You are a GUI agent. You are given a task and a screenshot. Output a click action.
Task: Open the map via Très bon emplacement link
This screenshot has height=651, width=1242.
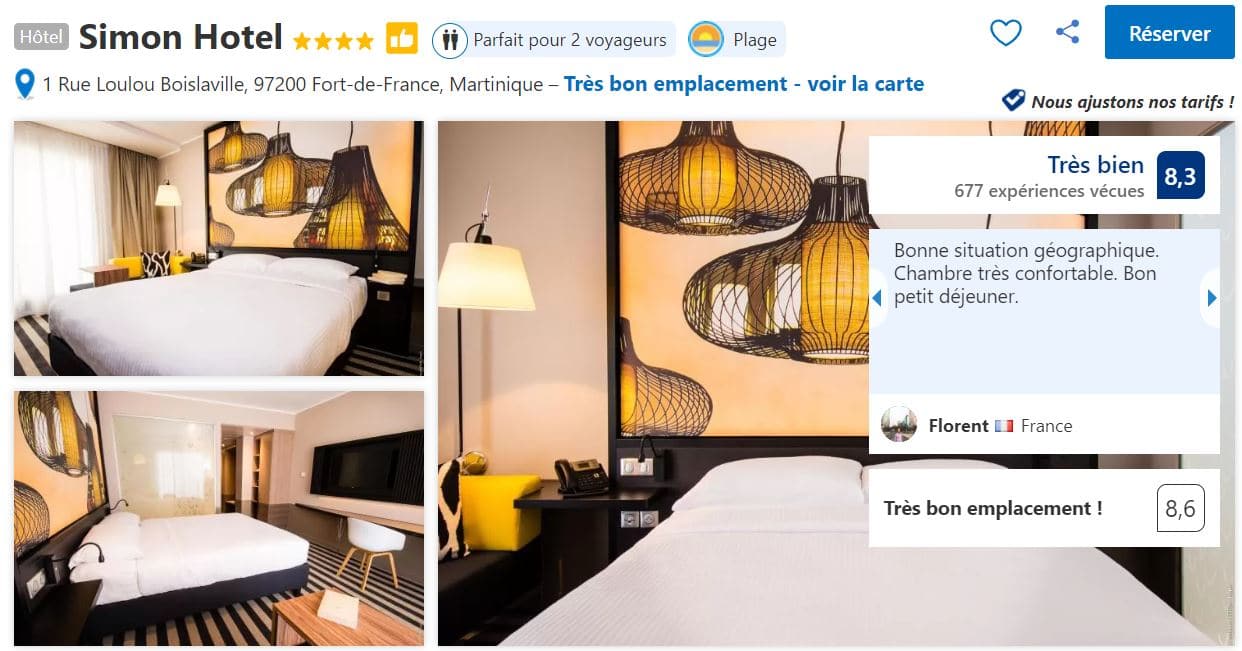coord(744,84)
